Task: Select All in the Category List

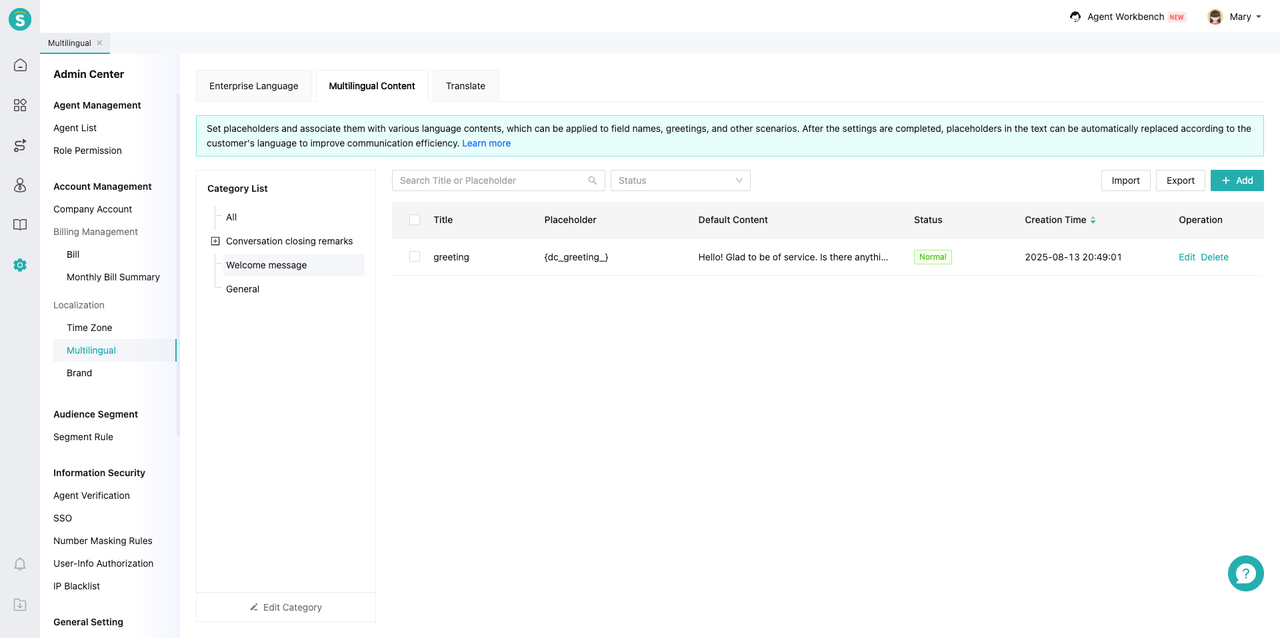Action: click(232, 217)
